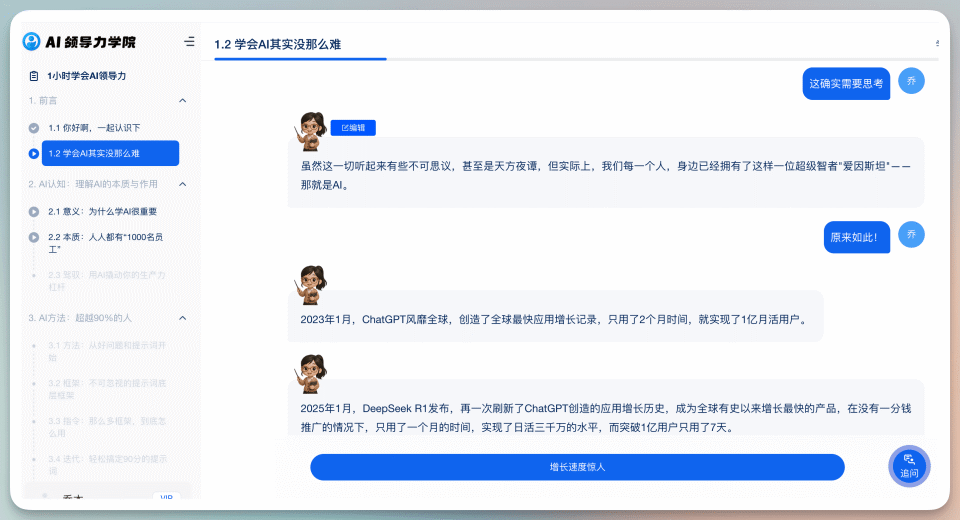Click the 3. AI方法：超越90%的人 heading text
The width and height of the screenshot is (960, 520).
pyautogui.click(x=80, y=318)
